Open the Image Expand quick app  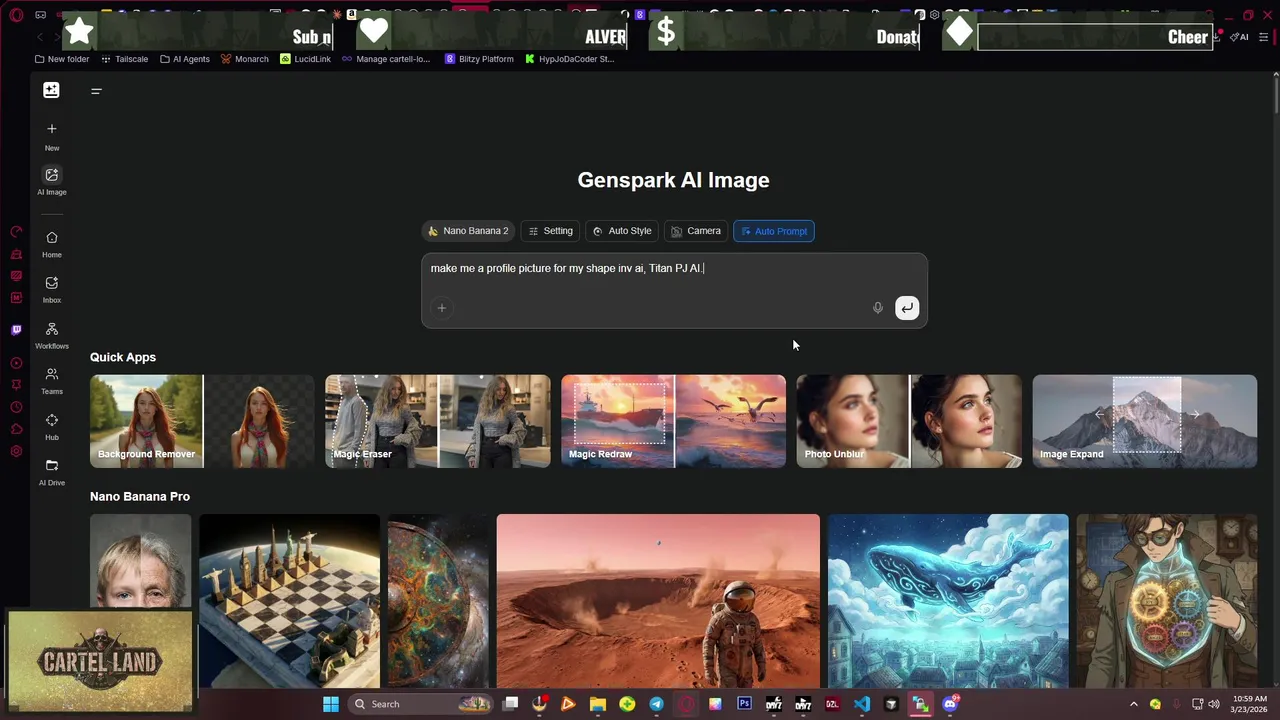click(1145, 421)
